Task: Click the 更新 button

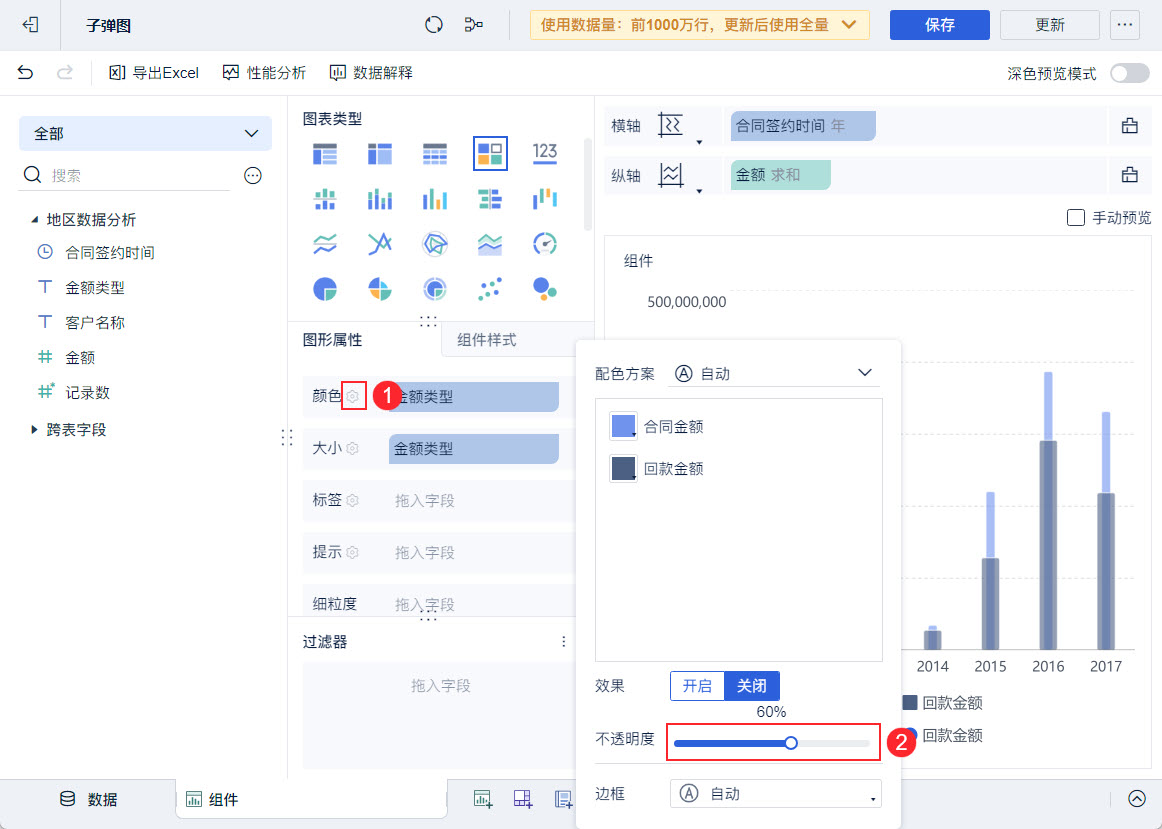Action: pos(1050,25)
